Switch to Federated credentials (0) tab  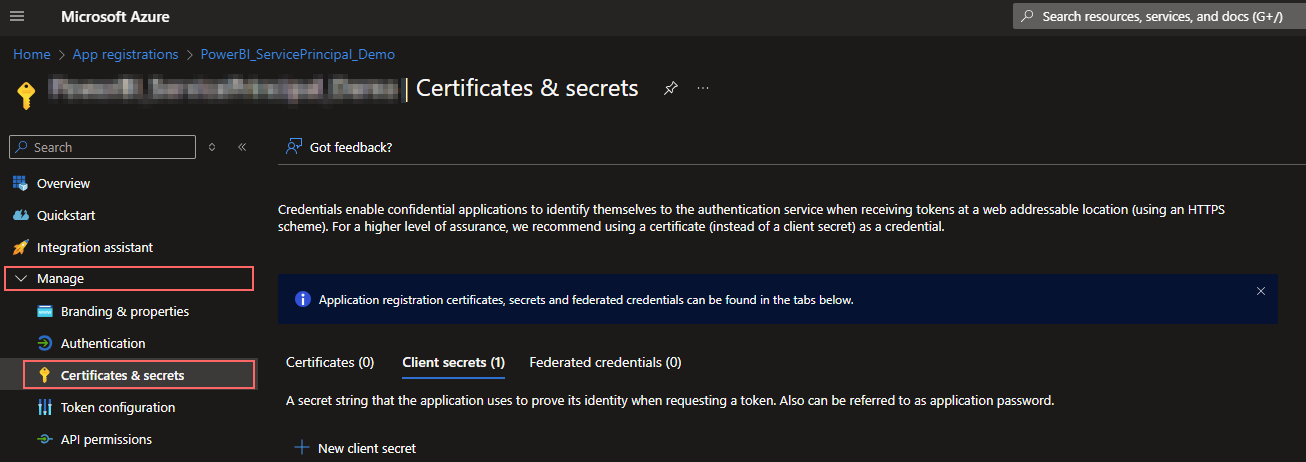coord(605,362)
